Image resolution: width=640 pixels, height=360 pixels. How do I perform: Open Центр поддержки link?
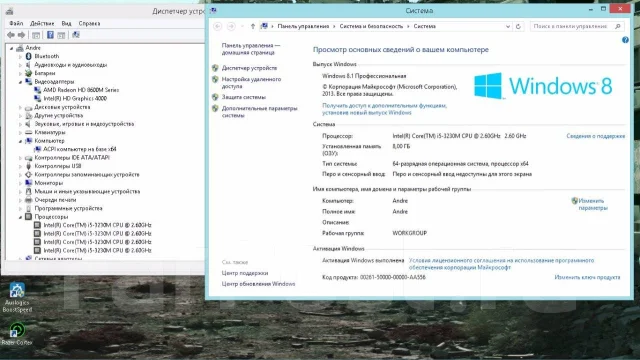[x=244, y=273]
